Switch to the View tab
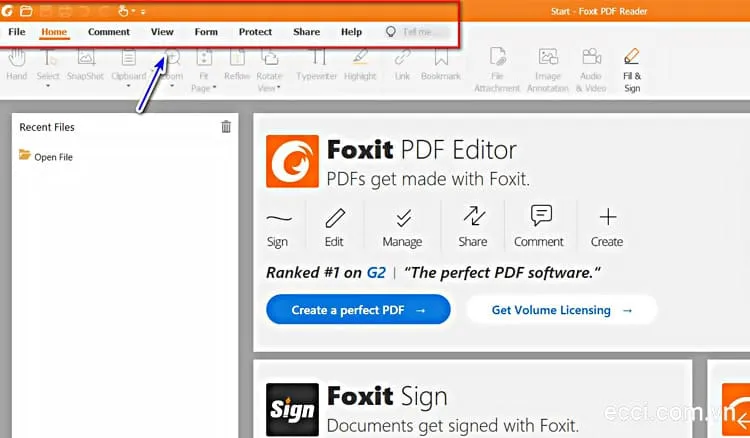The height and width of the screenshot is (438, 750). pos(162,32)
